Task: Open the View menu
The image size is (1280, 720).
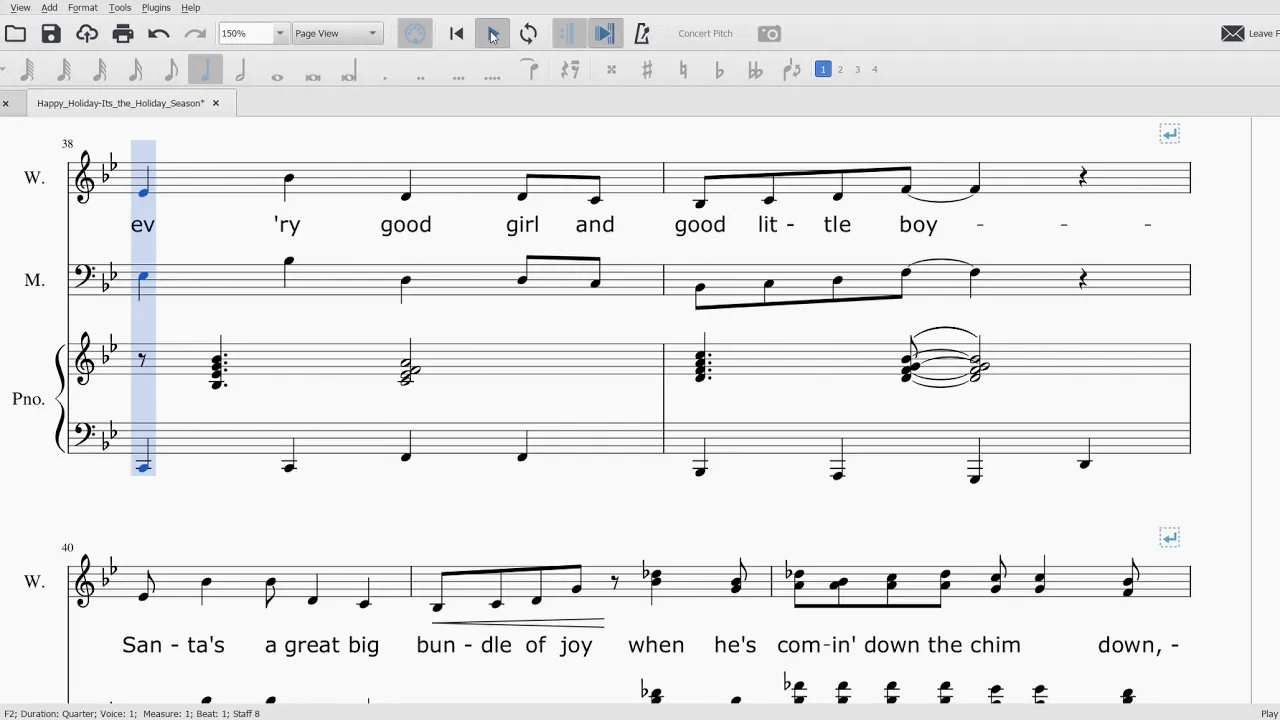Action: coord(20,8)
